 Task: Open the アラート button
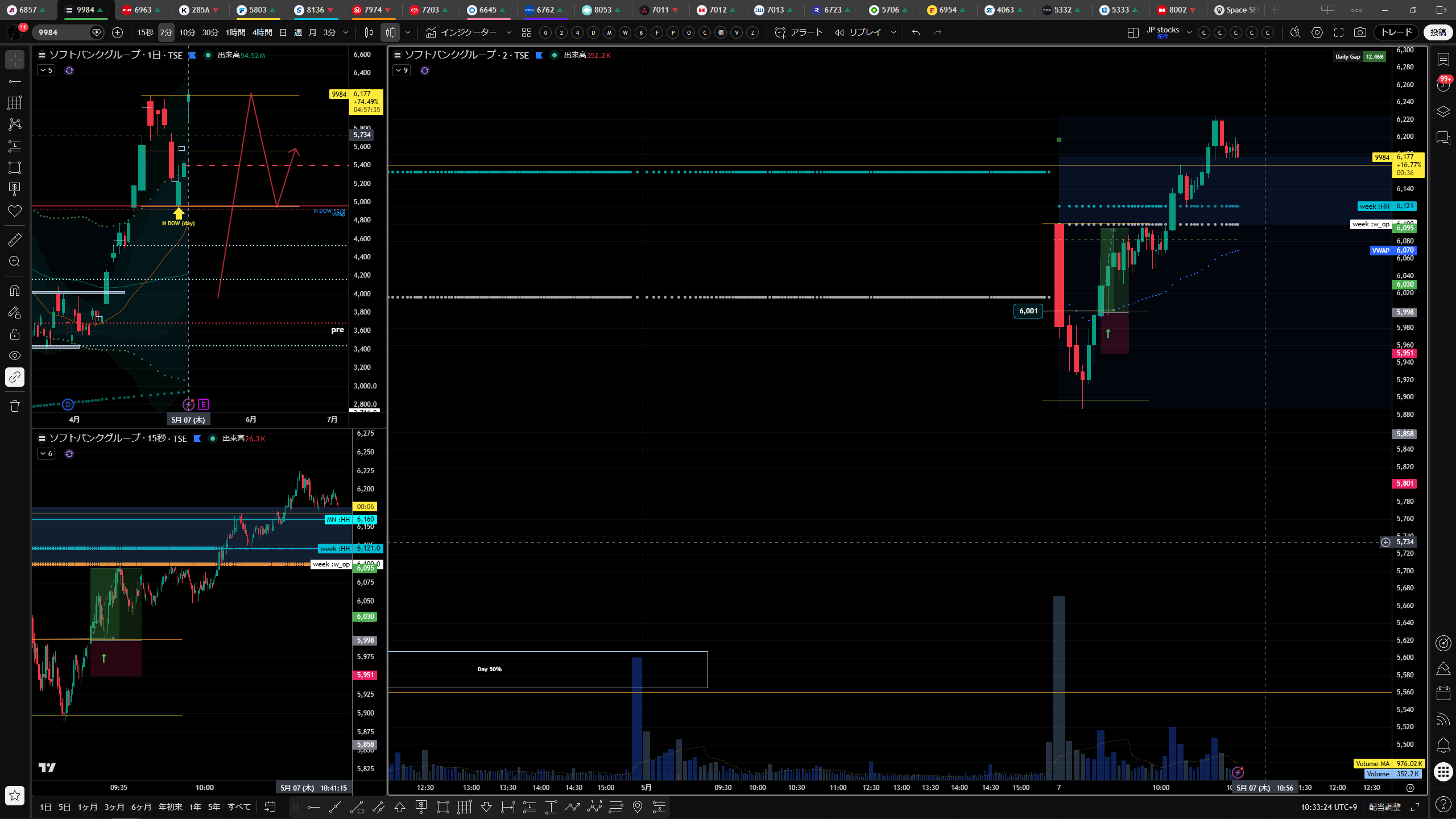[799, 32]
